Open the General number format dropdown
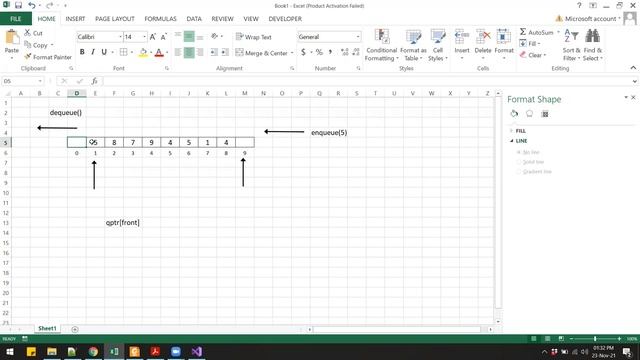 click(x=358, y=37)
